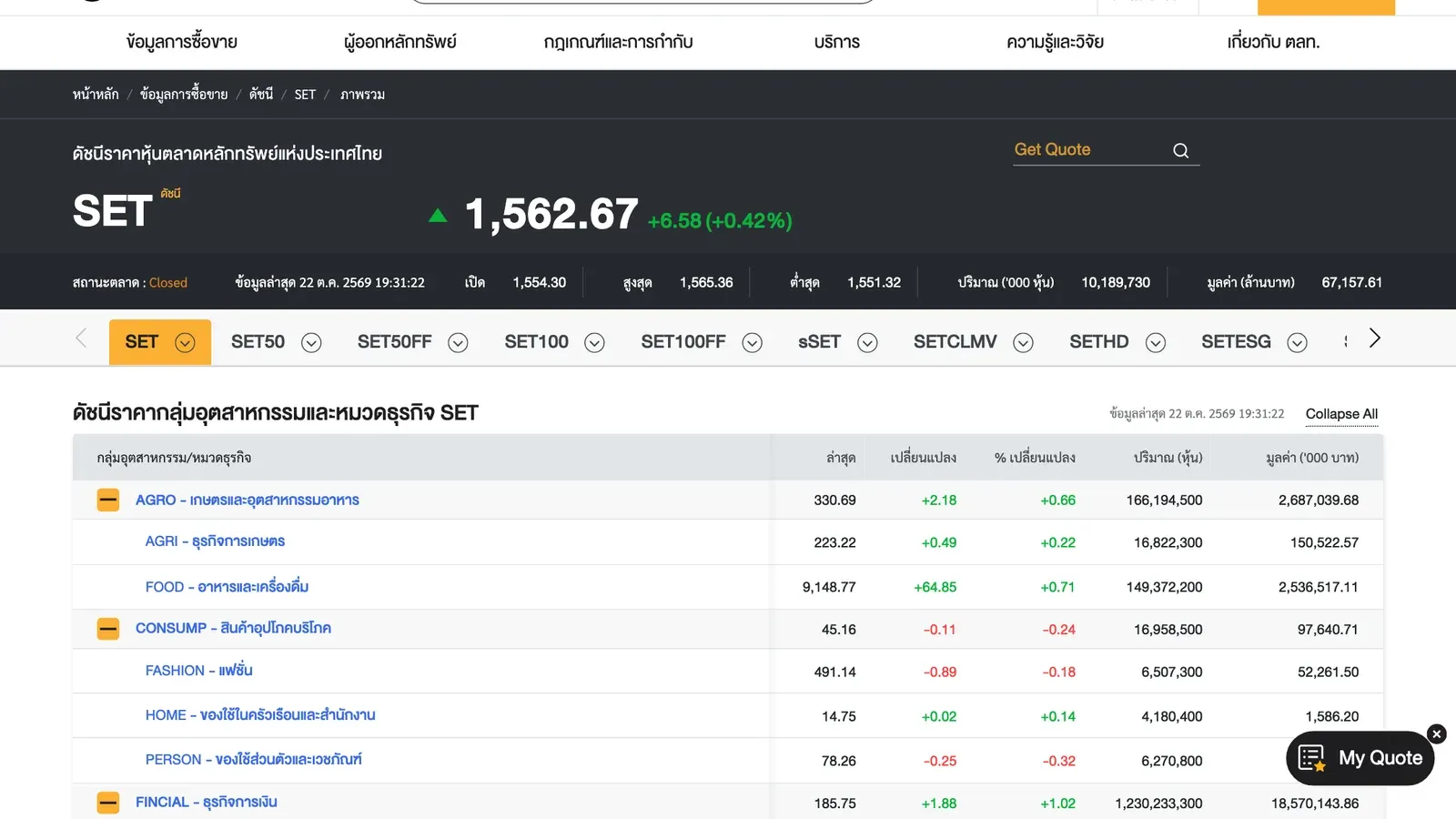This screenshot has width=1456, height=819.
Task: Open the dropdown chevron beside SETHD
Action: click(1156, 343)
